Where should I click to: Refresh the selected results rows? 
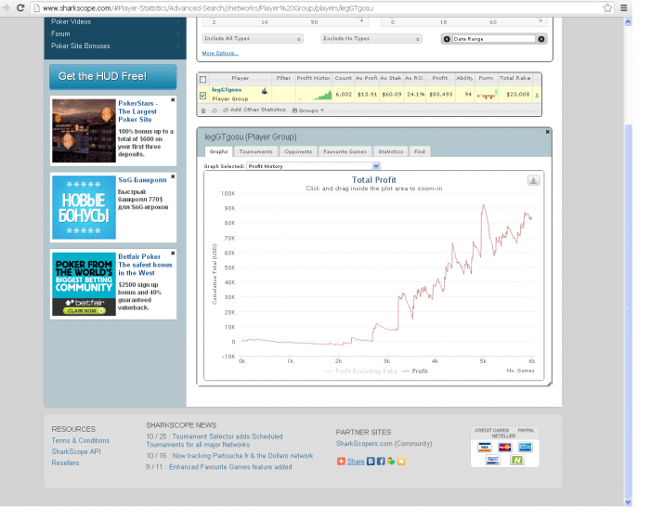[214, 110]
